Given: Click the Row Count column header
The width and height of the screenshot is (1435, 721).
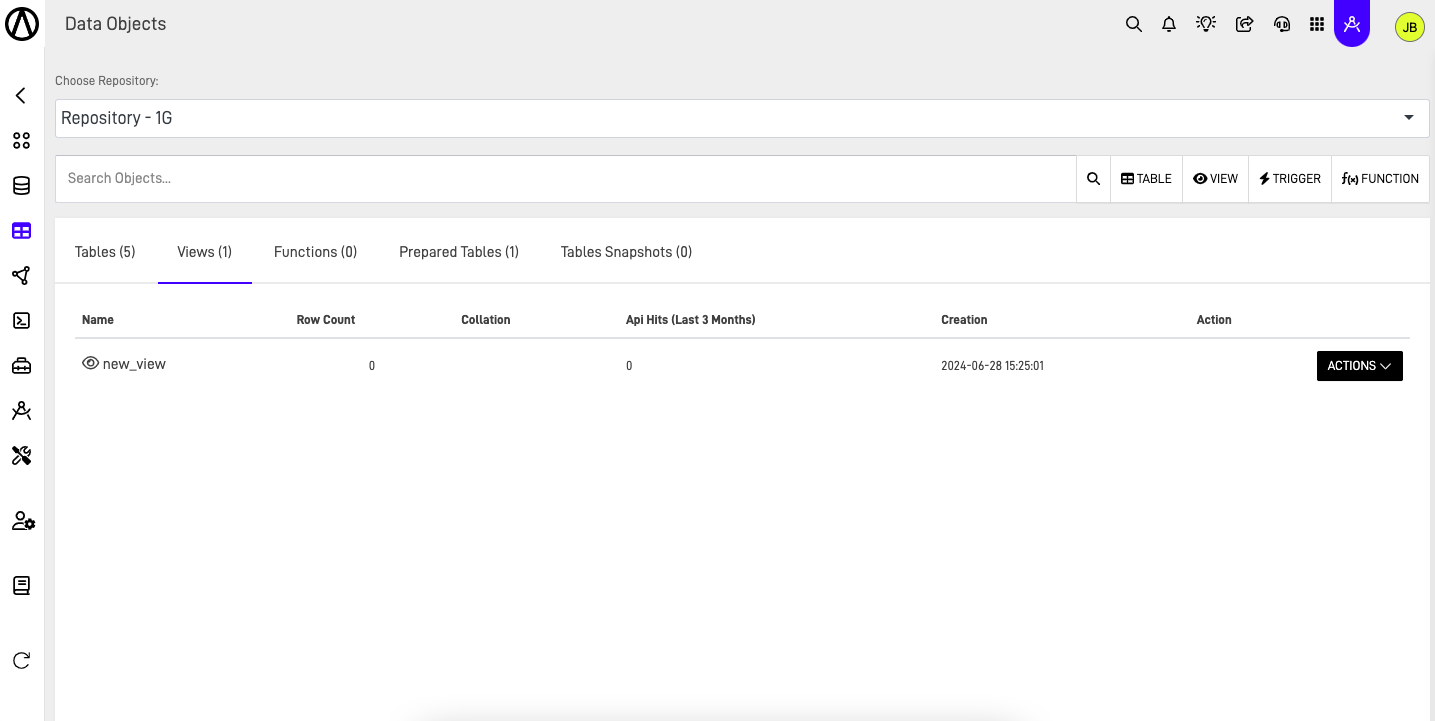Looking at the screenshot, I should [x=326, y=320].
